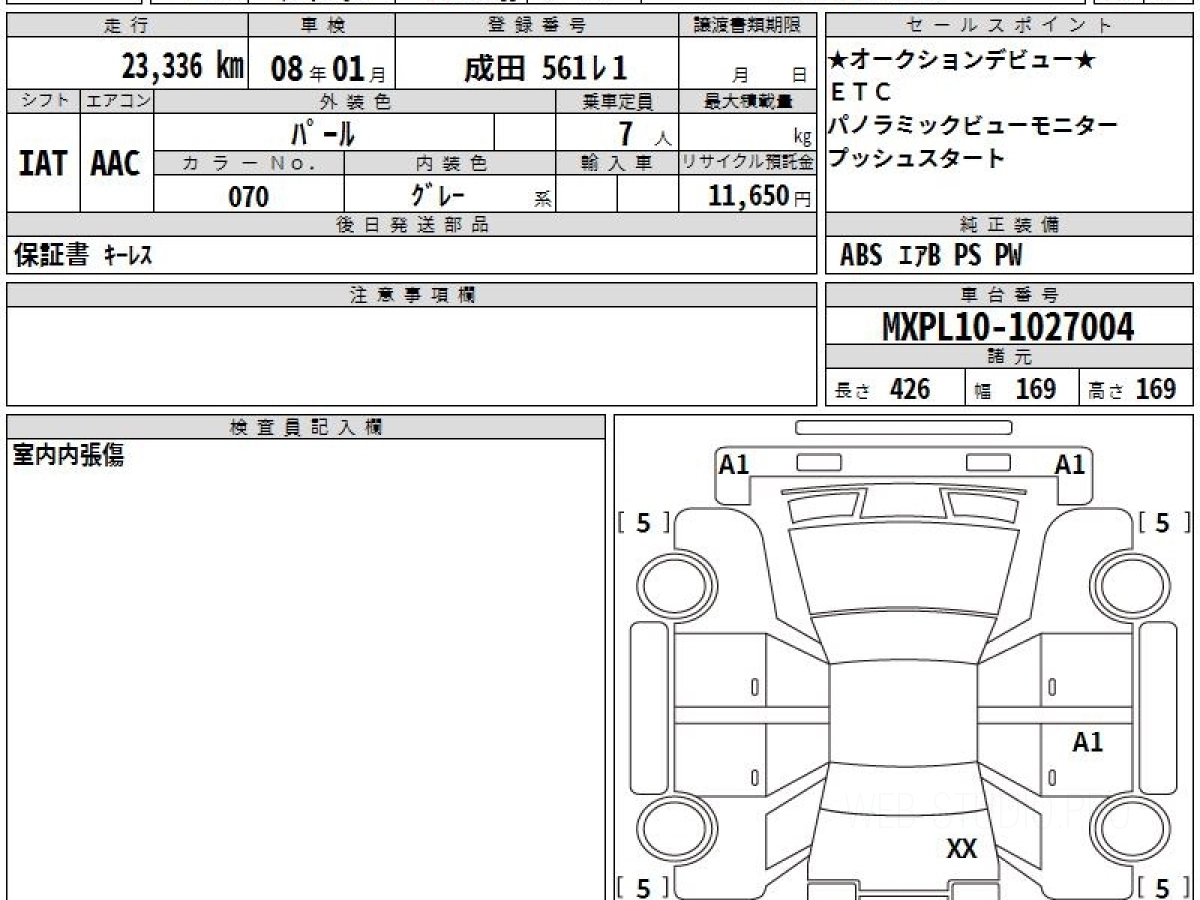Click the シフト header cell
Screen dimensions: 1200x900
[43, 101]
